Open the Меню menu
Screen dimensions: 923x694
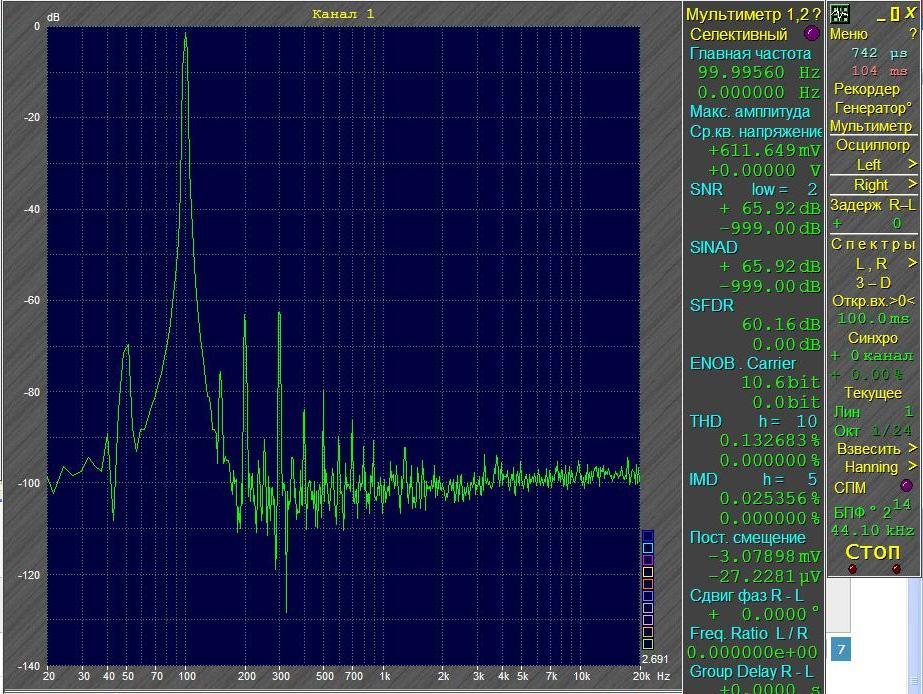848,34
